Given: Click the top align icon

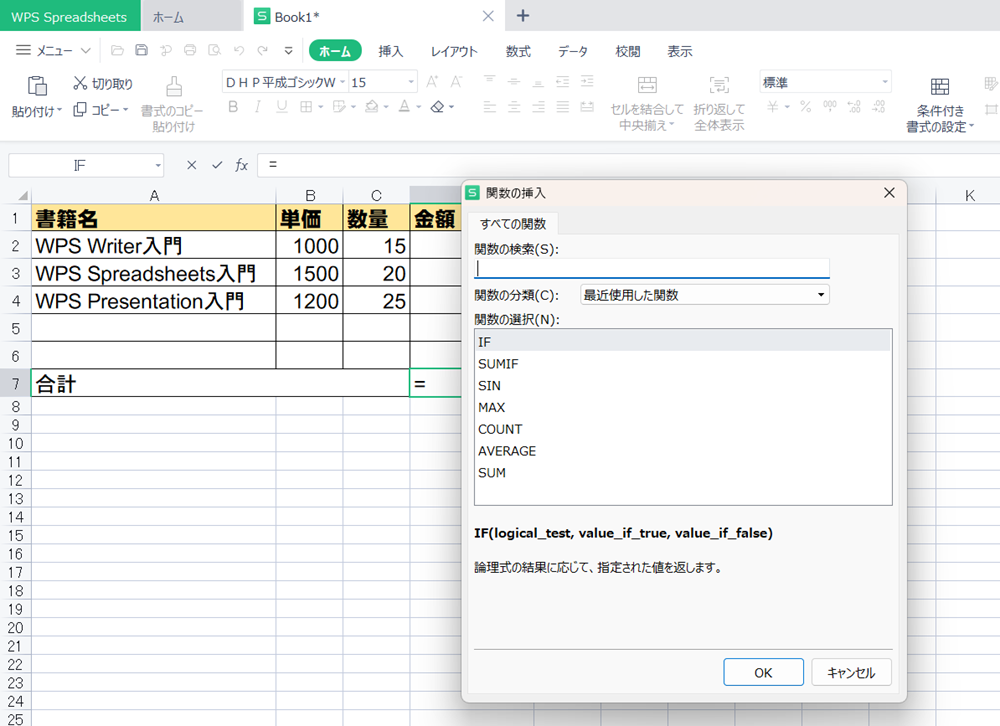Looking at the screenshot, I should coord(490,81).
